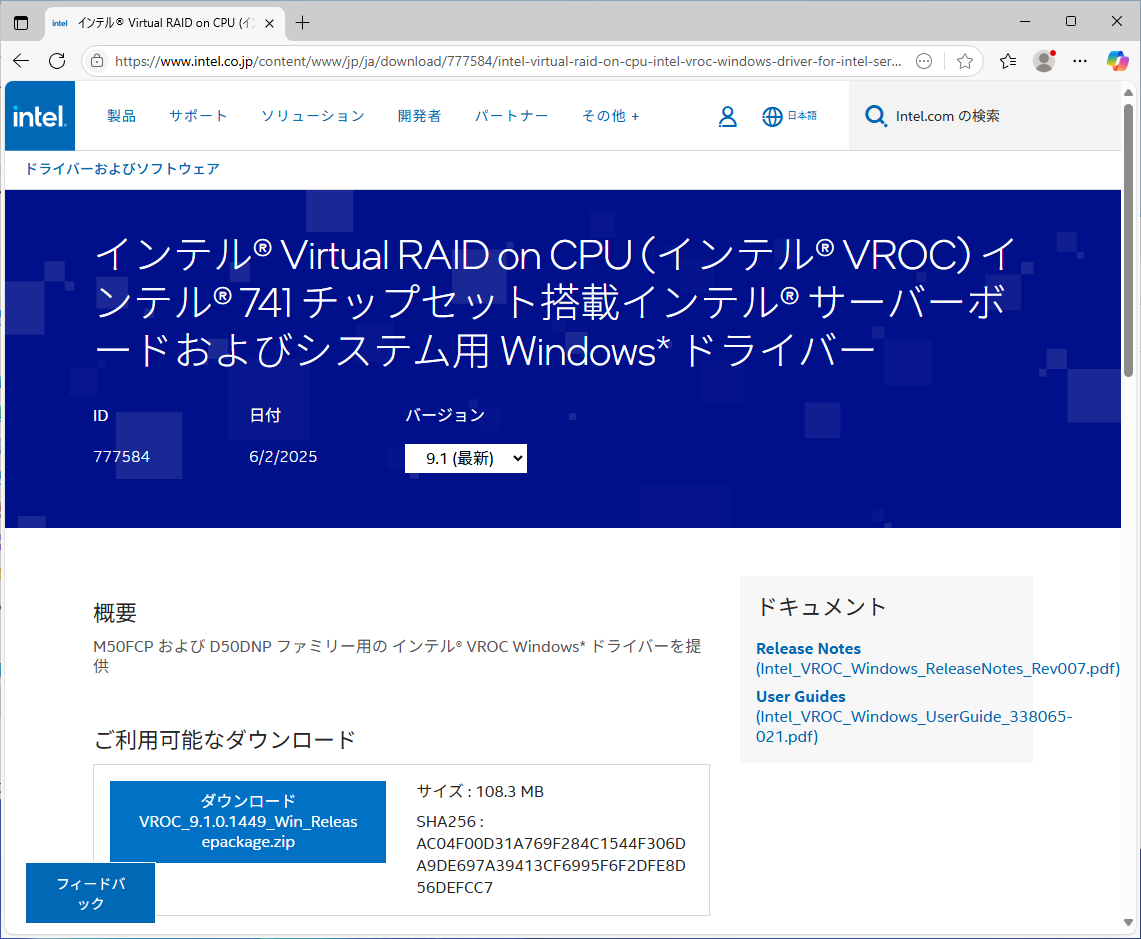Expand the その他 + navigation menu
Viewport: 1141px width, 939px height.
(x=610, y=116)
